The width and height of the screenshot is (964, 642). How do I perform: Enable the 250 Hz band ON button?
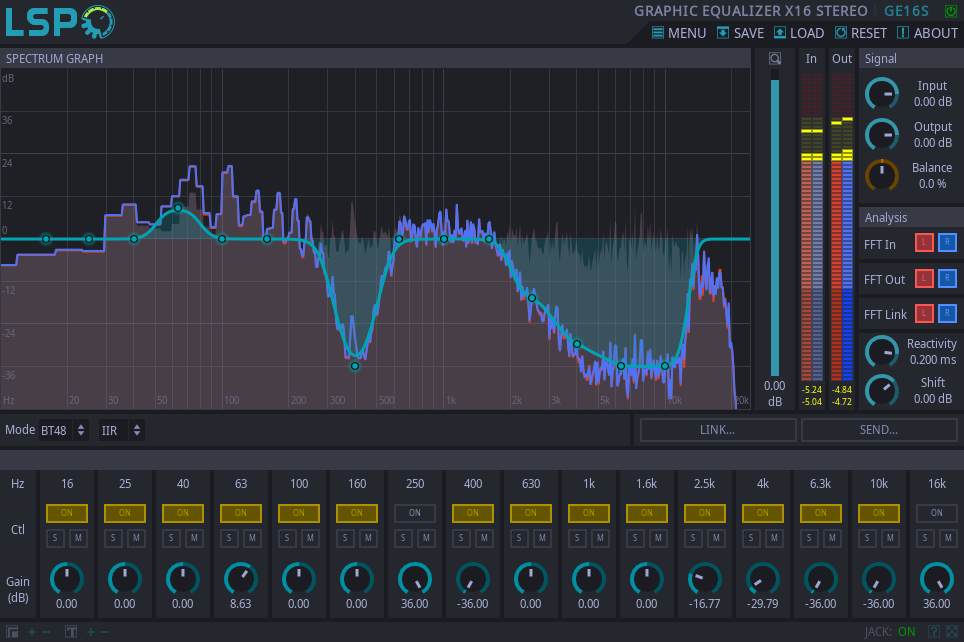pyautogui.click(x=415, y=513)
